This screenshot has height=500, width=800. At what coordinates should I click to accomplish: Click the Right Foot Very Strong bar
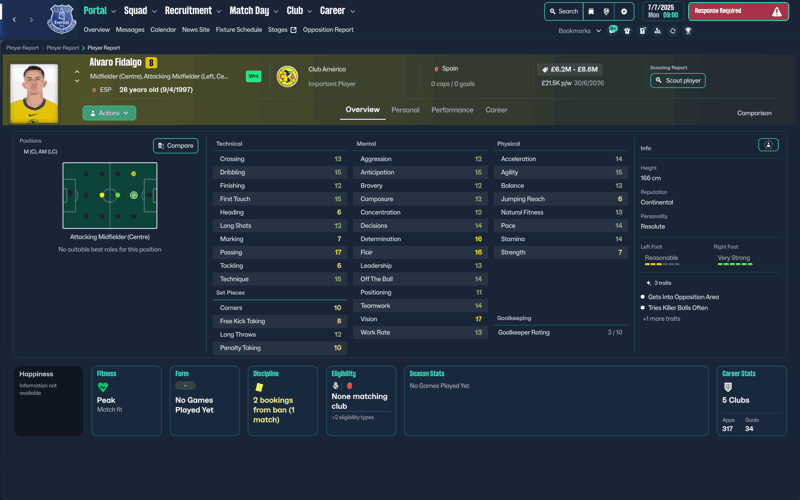point(735,264)
